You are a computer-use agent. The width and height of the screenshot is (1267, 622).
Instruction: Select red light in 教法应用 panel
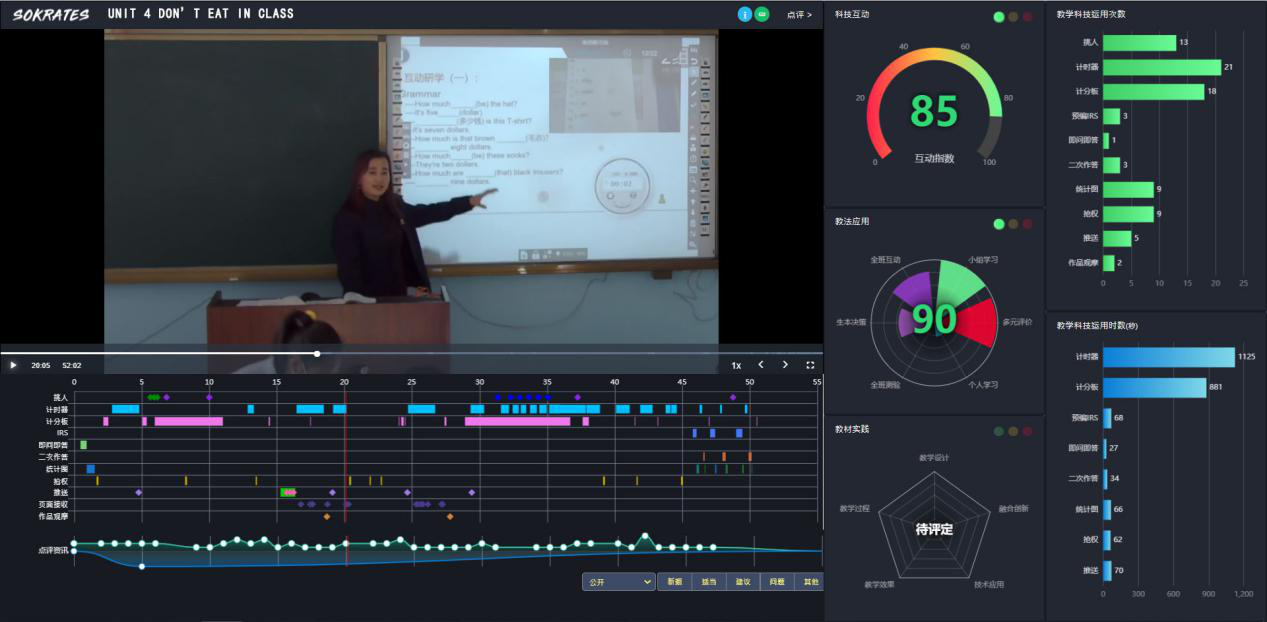pos(1027,224)
